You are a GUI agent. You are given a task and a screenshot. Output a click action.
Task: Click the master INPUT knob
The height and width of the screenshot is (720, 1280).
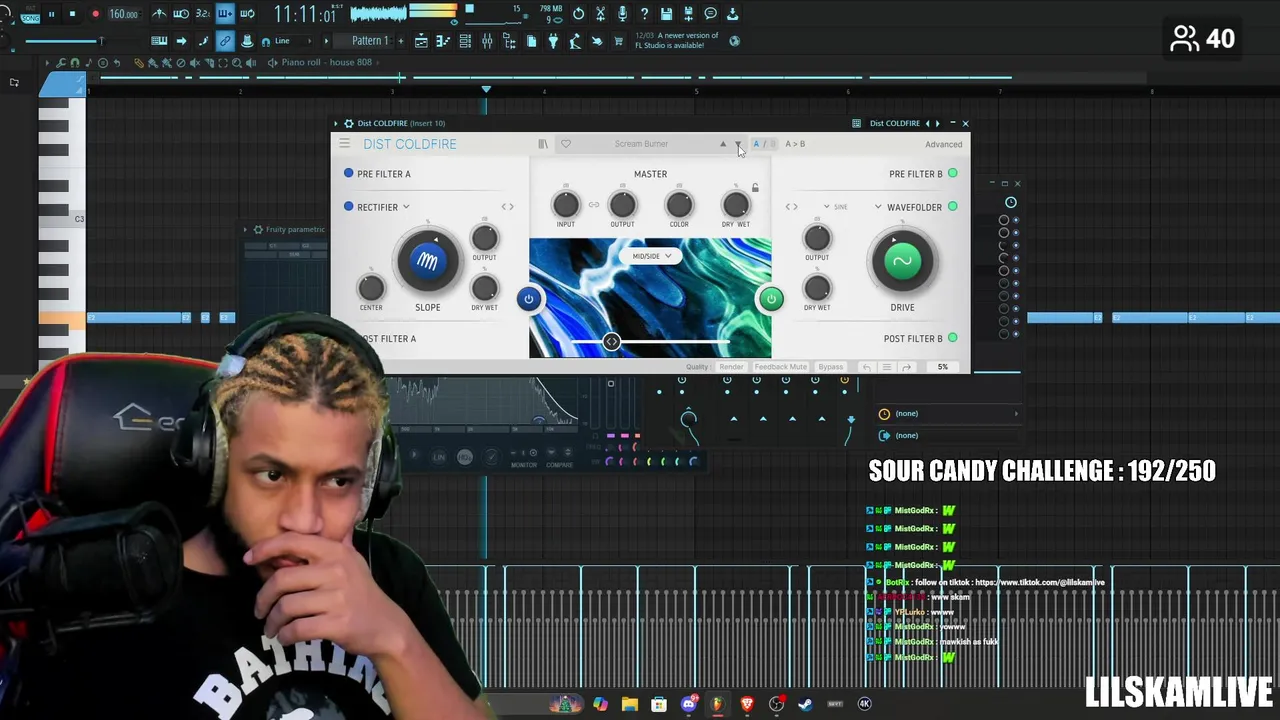point(566,204)
